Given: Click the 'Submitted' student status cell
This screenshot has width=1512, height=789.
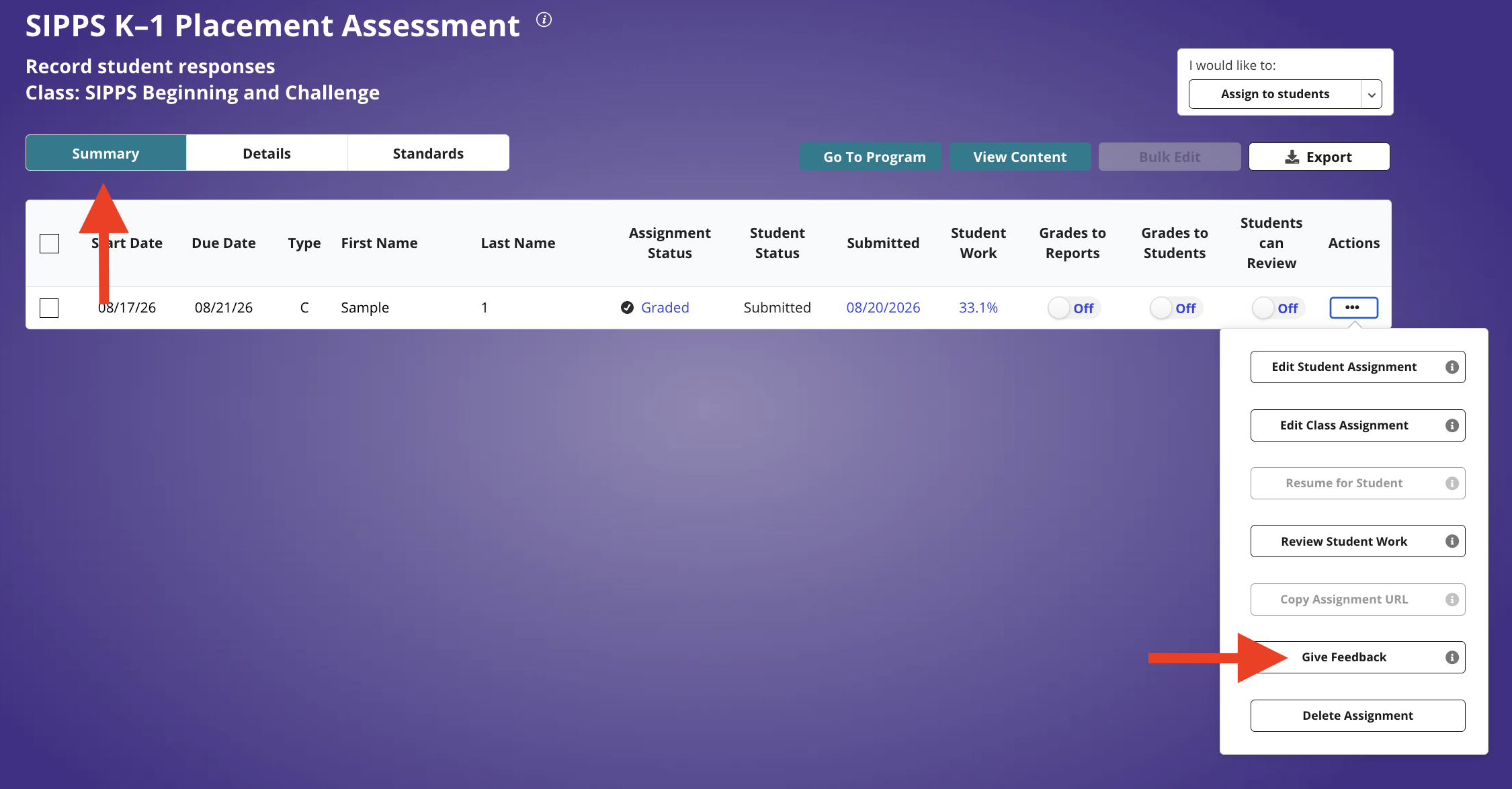Looking at the screenshot, I should pyautogui.click(x=778, y=308).
